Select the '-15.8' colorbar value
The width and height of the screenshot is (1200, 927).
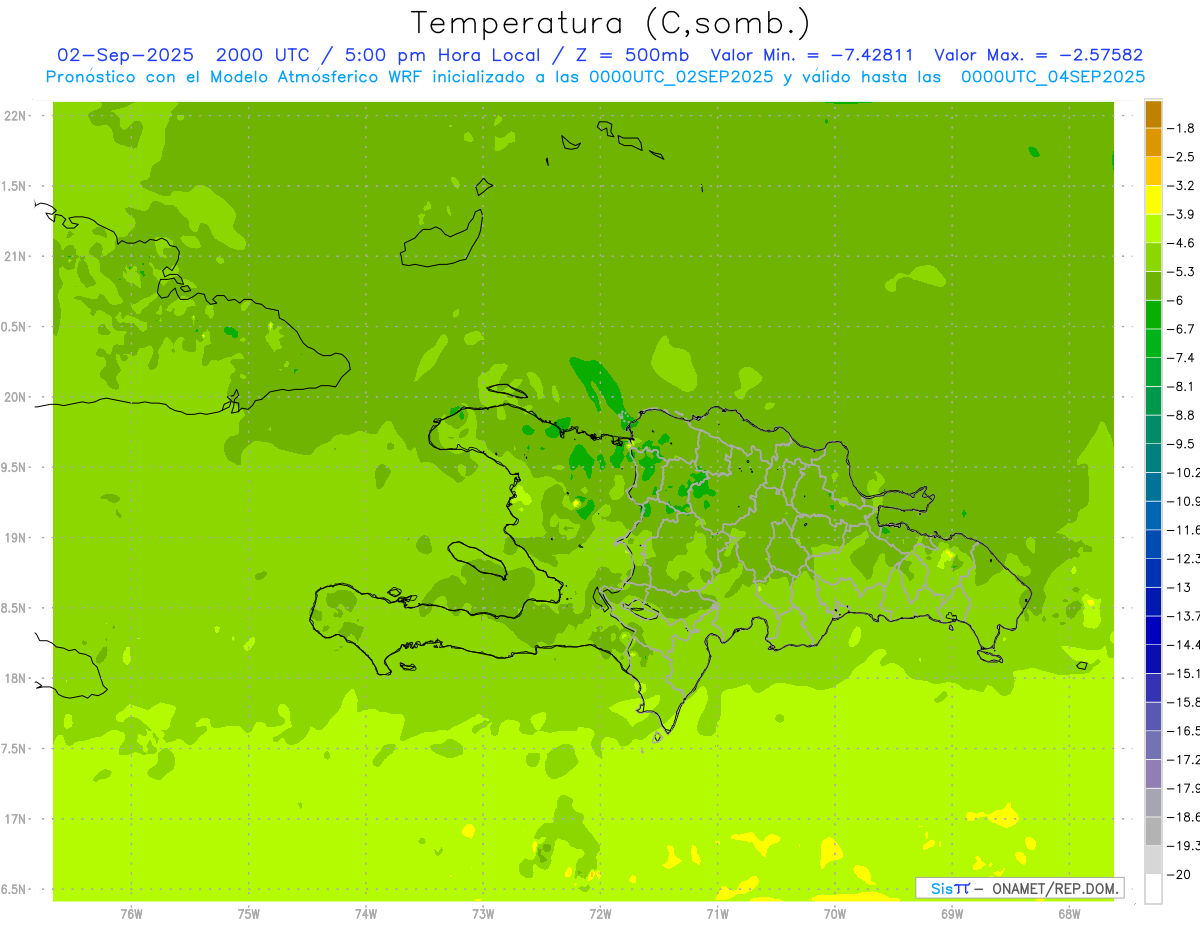coord(1183,703)
